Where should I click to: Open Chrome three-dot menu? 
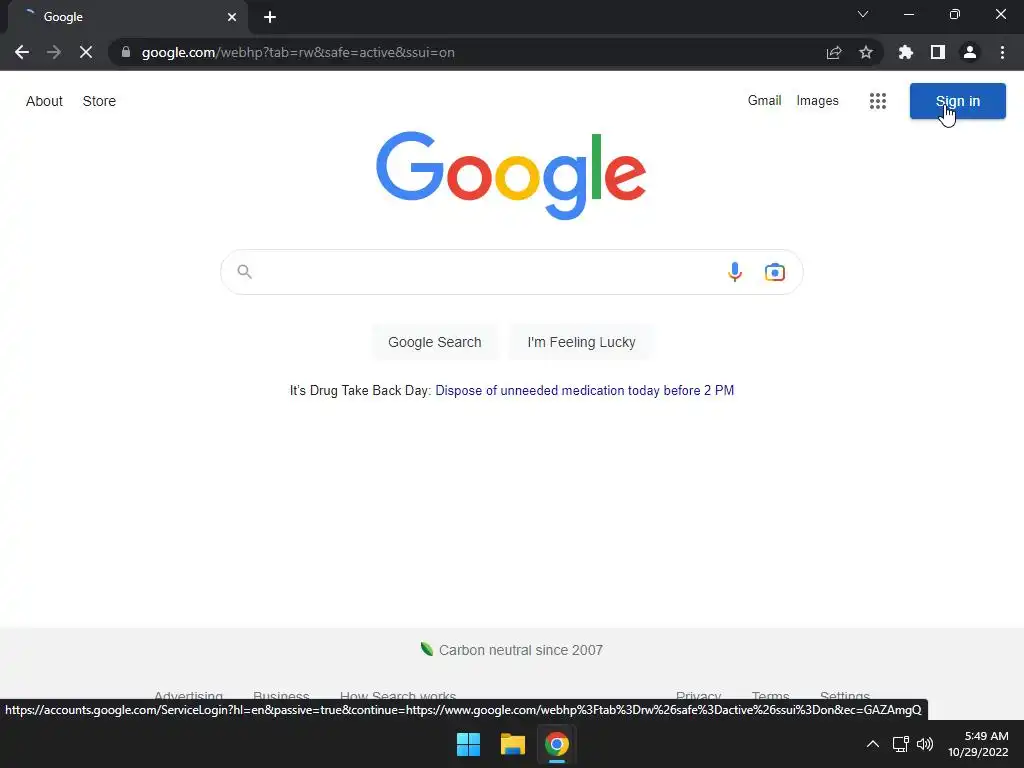coord(1002,52)
